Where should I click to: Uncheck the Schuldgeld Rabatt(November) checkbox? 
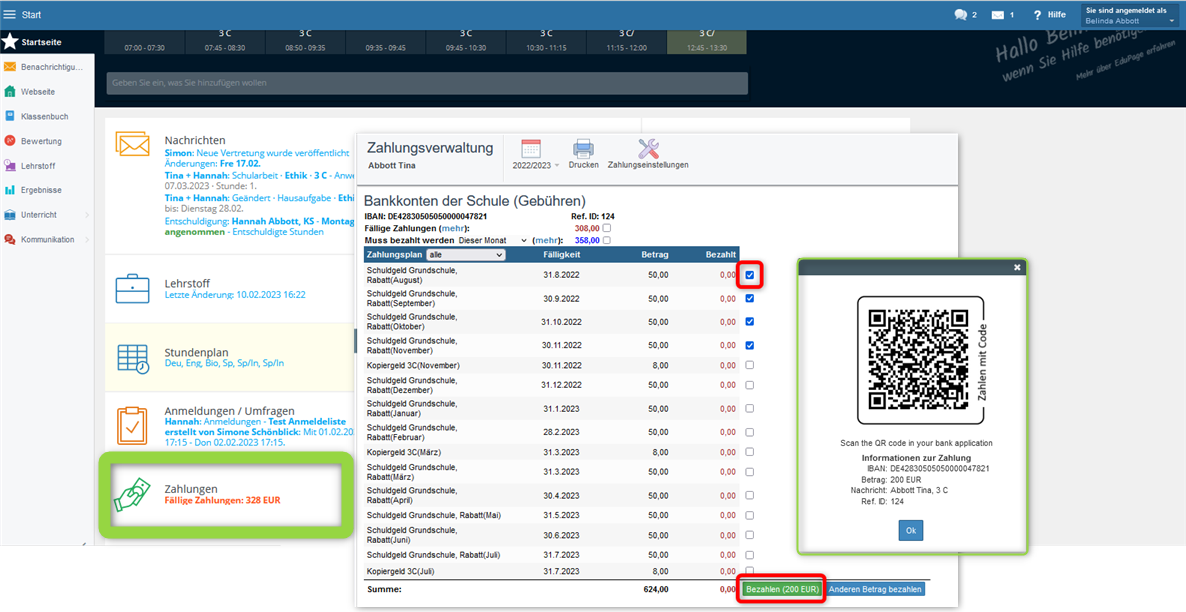750,345
